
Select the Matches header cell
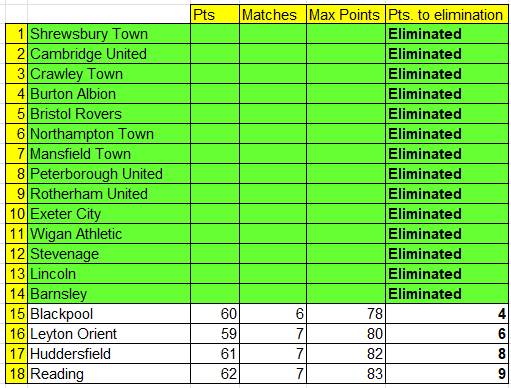coord(273,14)
